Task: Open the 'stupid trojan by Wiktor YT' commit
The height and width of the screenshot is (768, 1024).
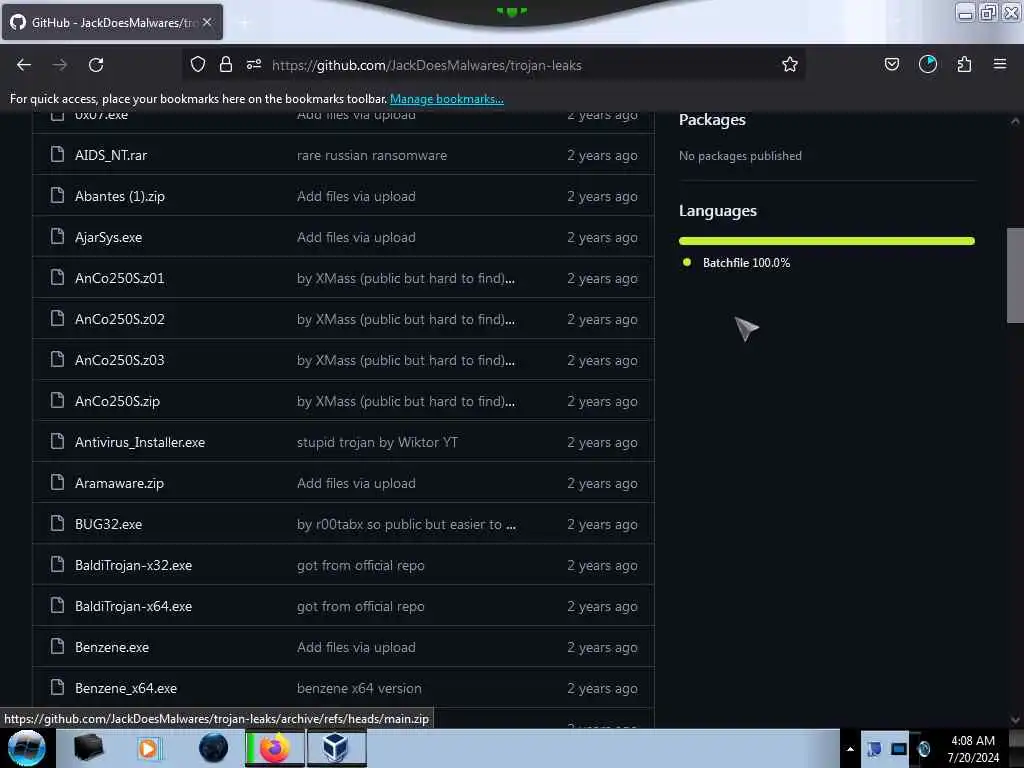Action: point(377,442)
